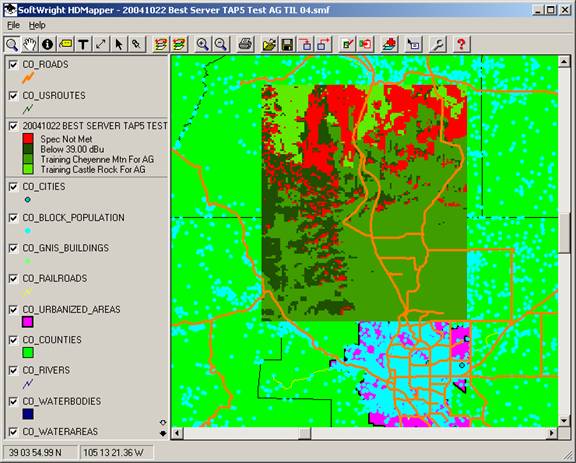Uncheck the CO_ROADS layer checkbox
Viewport: 576px width, 463px height.
click(13, 65)
